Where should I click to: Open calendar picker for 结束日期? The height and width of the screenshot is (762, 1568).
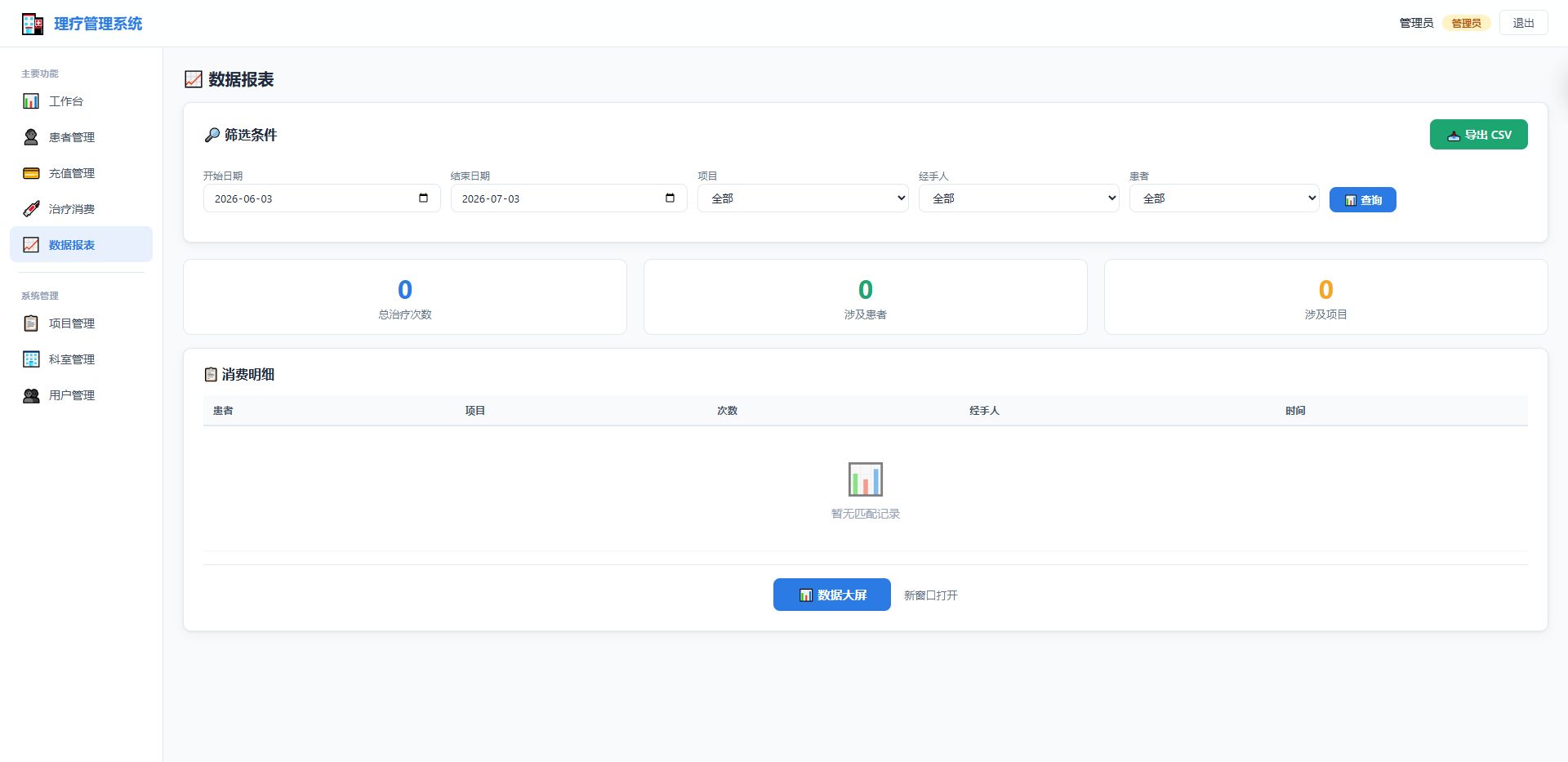click(x=670, y=198)
